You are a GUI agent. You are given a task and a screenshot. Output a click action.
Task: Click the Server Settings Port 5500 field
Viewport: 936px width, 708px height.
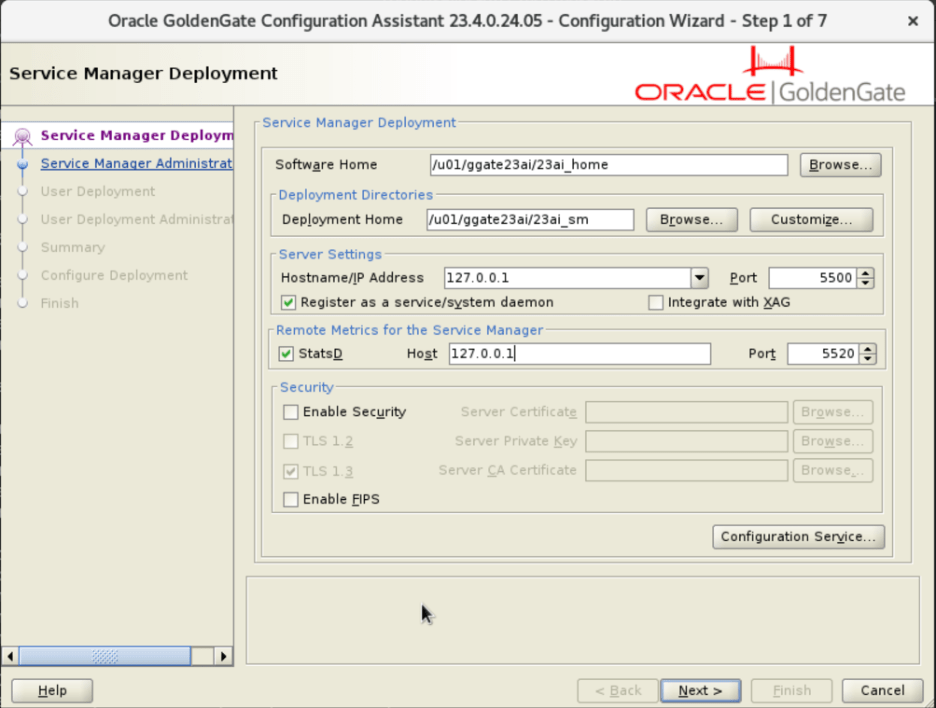point(812,278)
